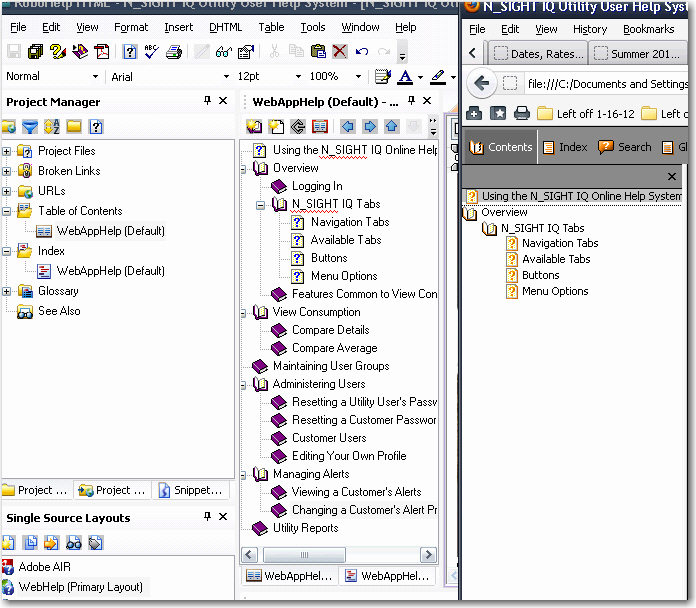Collapse N_SIGHT IQ Tabs book in TOC

(261, 205)
